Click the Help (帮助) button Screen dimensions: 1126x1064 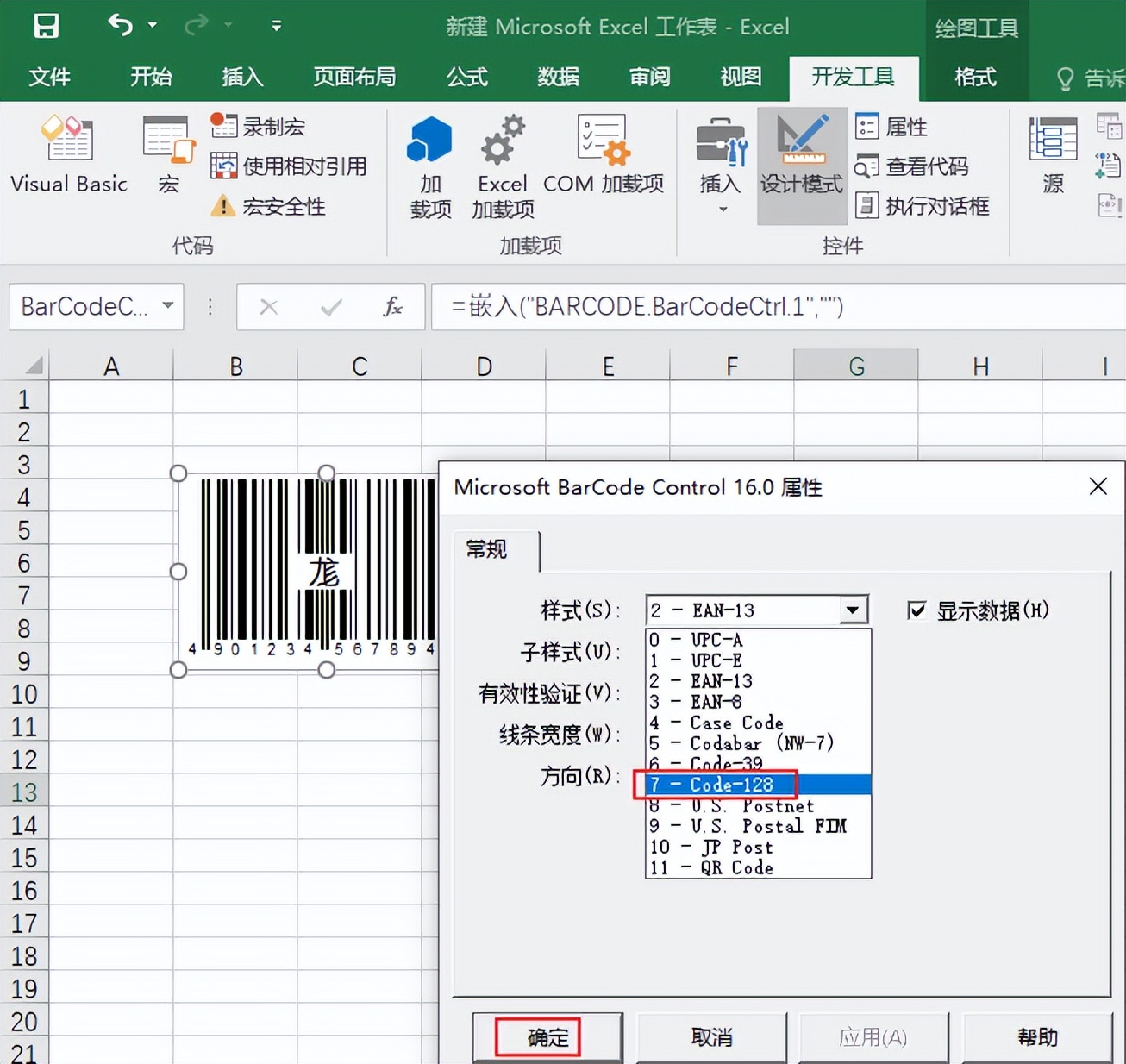[1037, 1037]
